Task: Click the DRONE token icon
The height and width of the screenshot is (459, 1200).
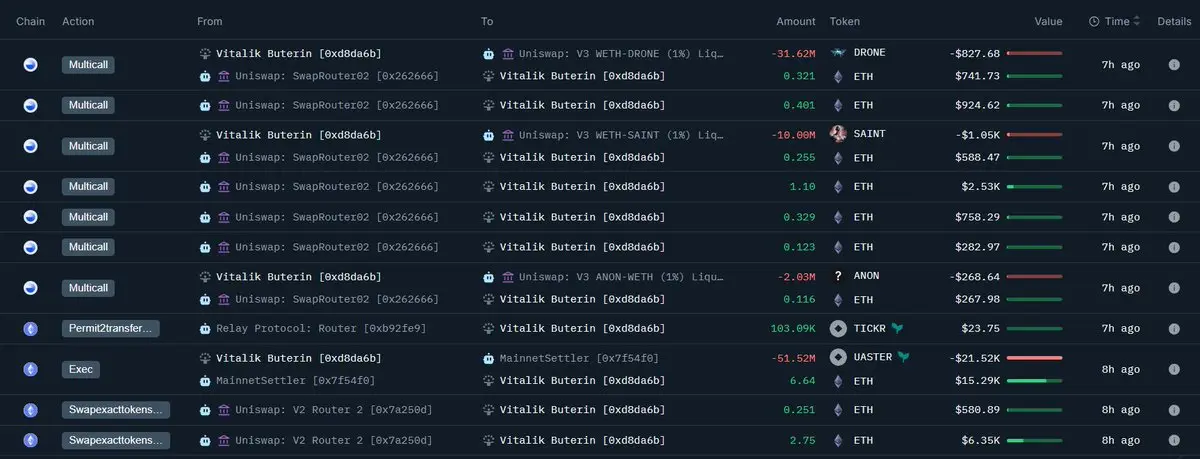Action: point(838,53)
